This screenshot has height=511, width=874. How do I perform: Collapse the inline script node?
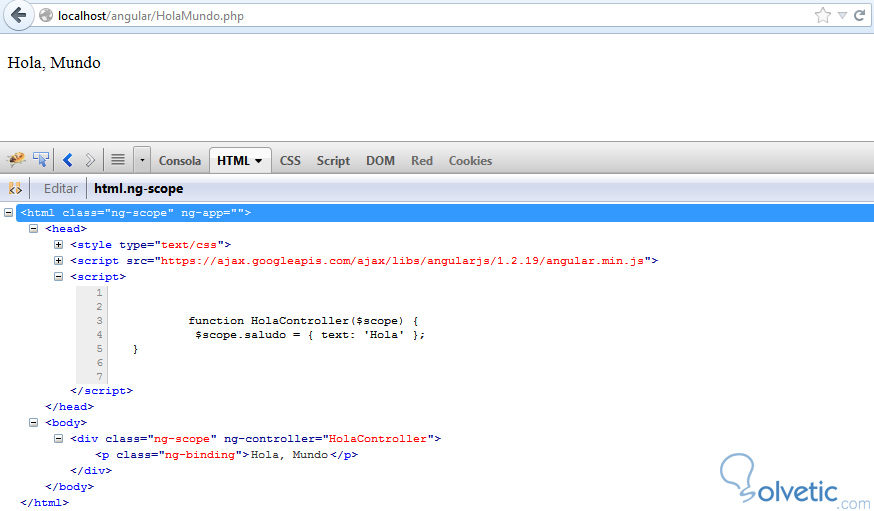(59, 276)
